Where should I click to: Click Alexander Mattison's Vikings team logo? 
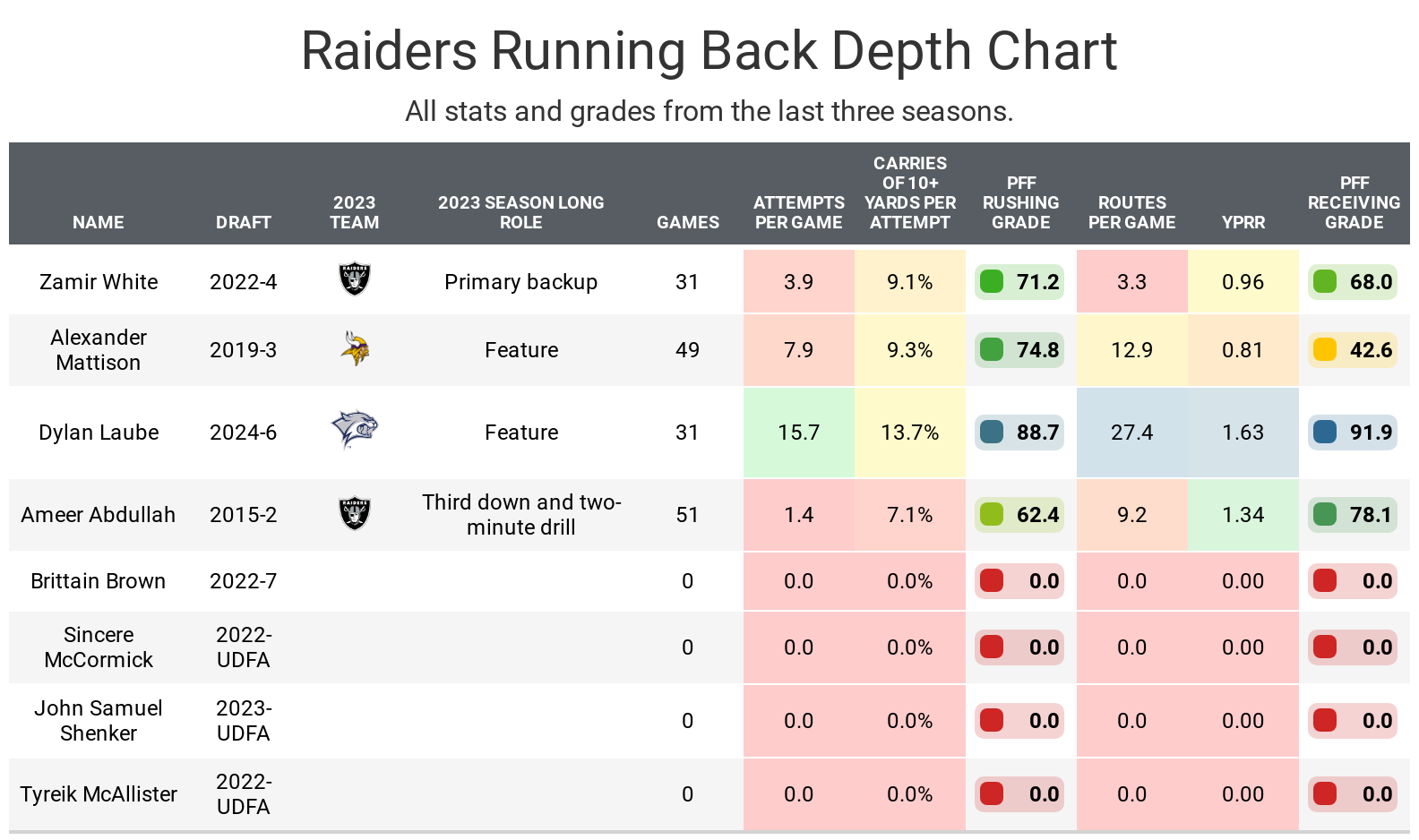(355, 348)
